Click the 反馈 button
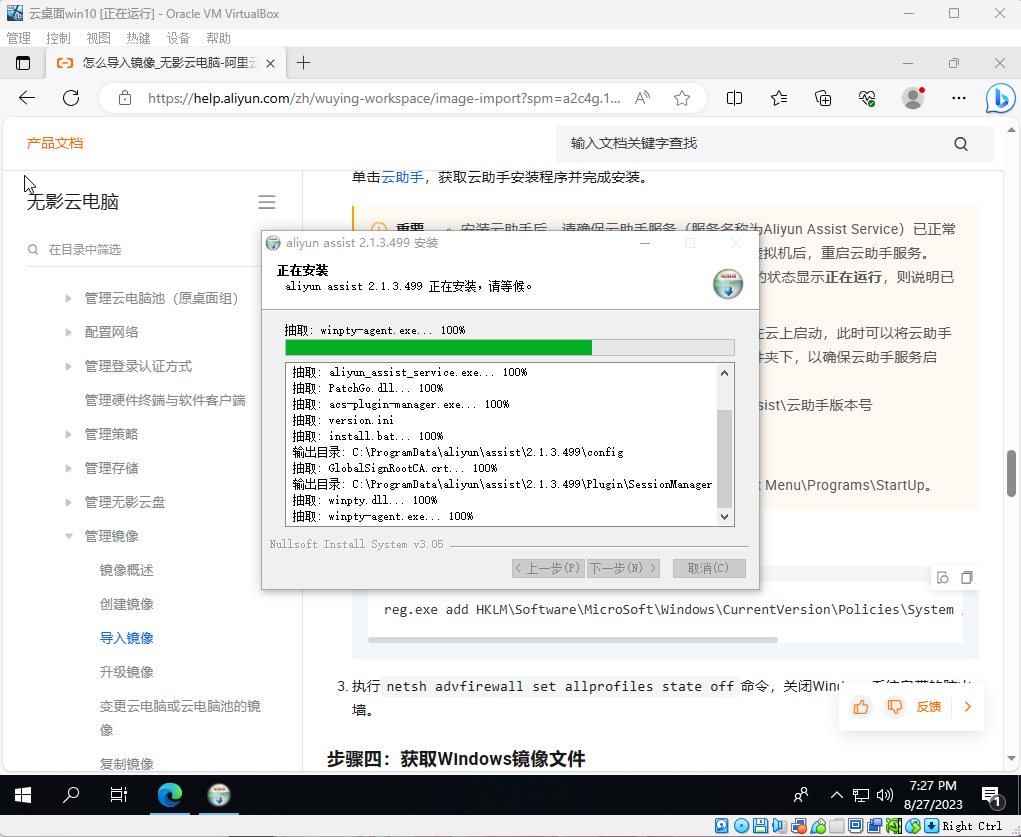 click(929, 707)
